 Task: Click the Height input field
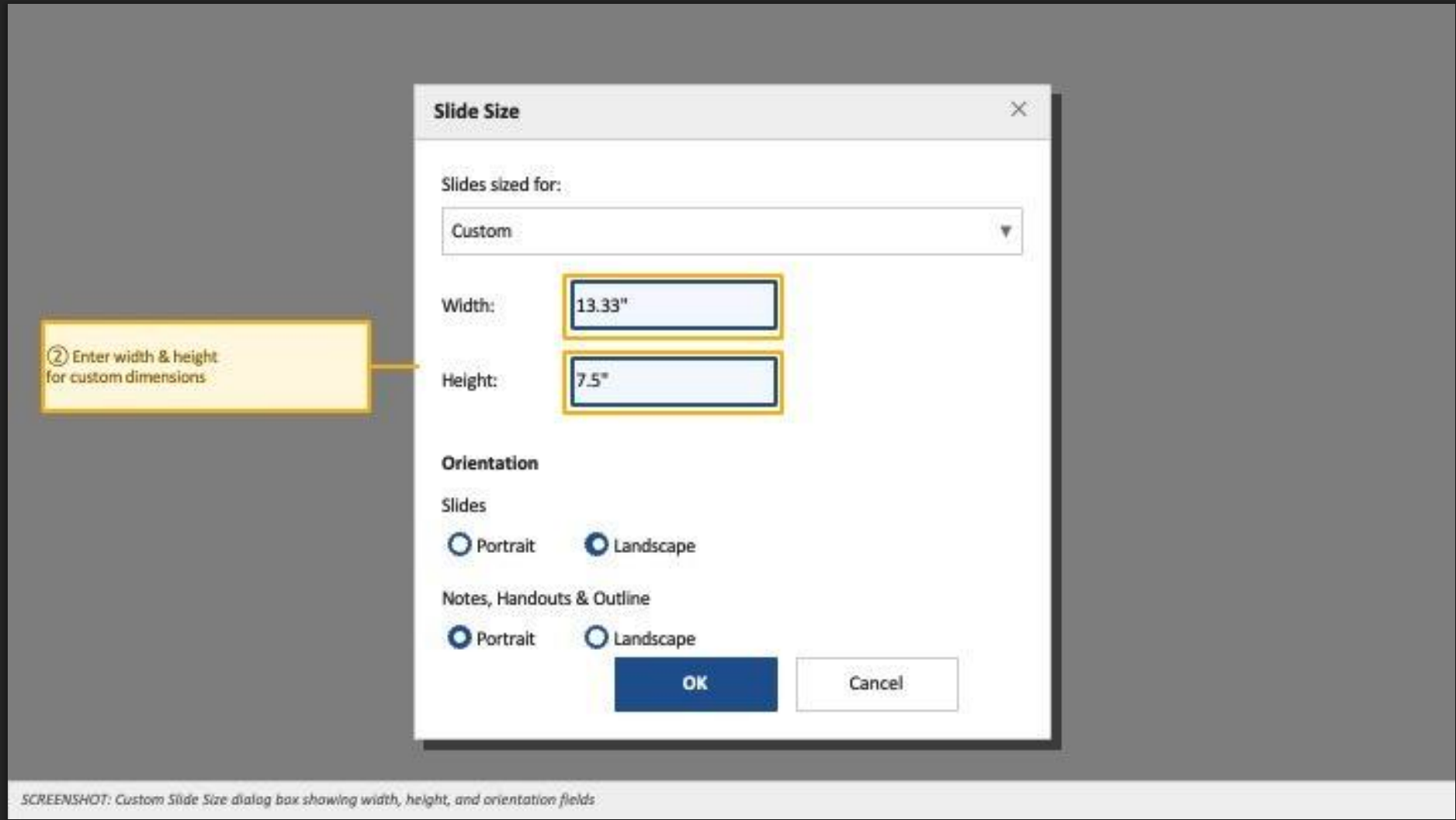point(673,380)
